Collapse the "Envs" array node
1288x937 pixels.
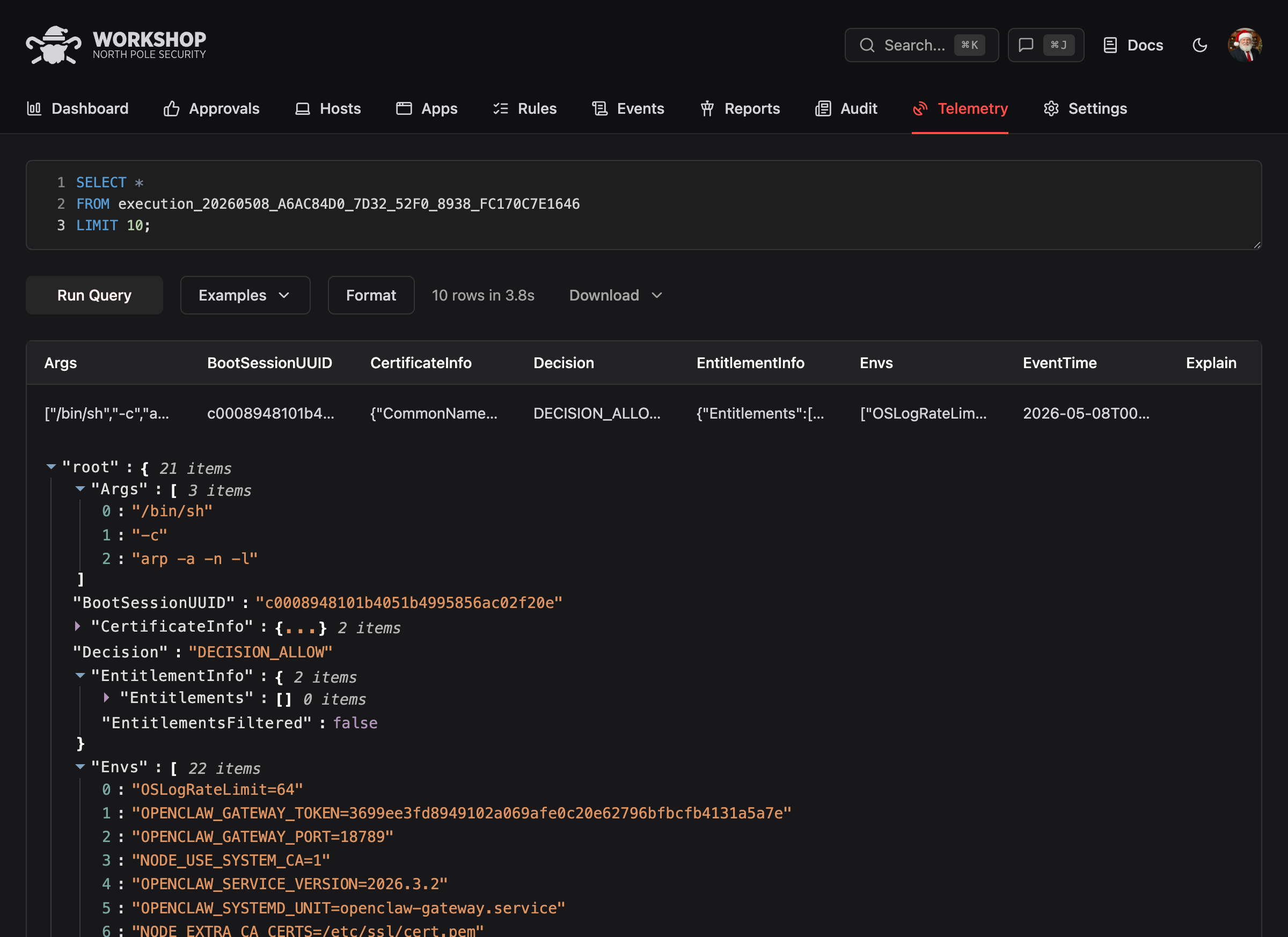pyautogui.click(x=80, y=767)
